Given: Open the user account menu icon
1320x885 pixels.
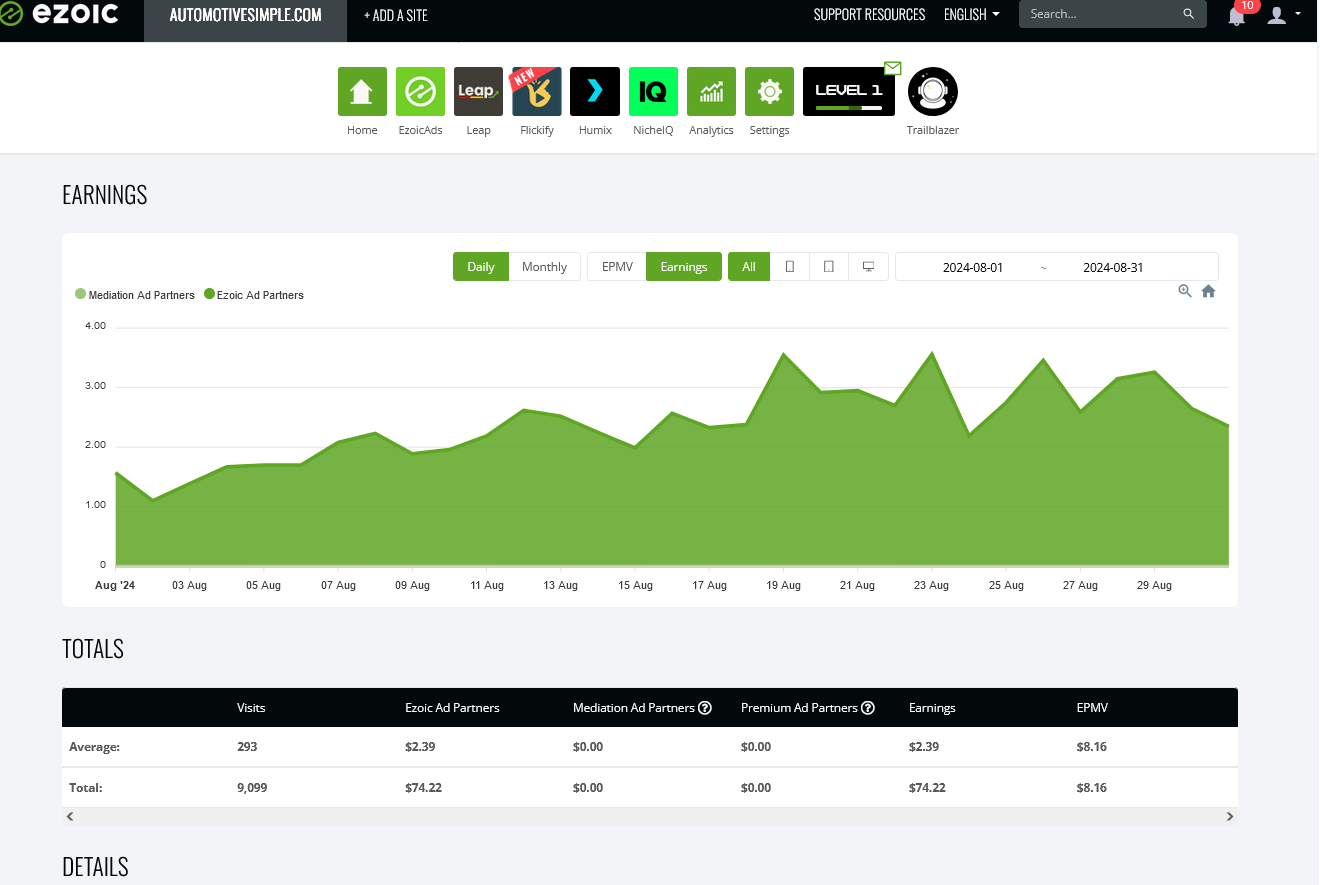Looking at the screenshot, I should tap(1277, 14).
